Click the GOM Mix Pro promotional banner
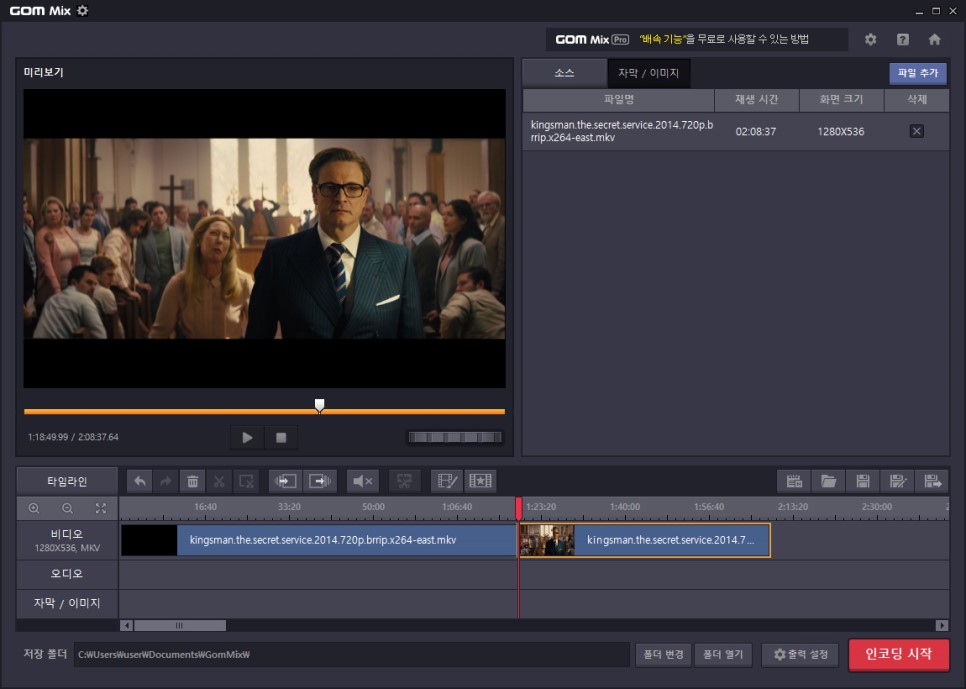 point(697,39)
